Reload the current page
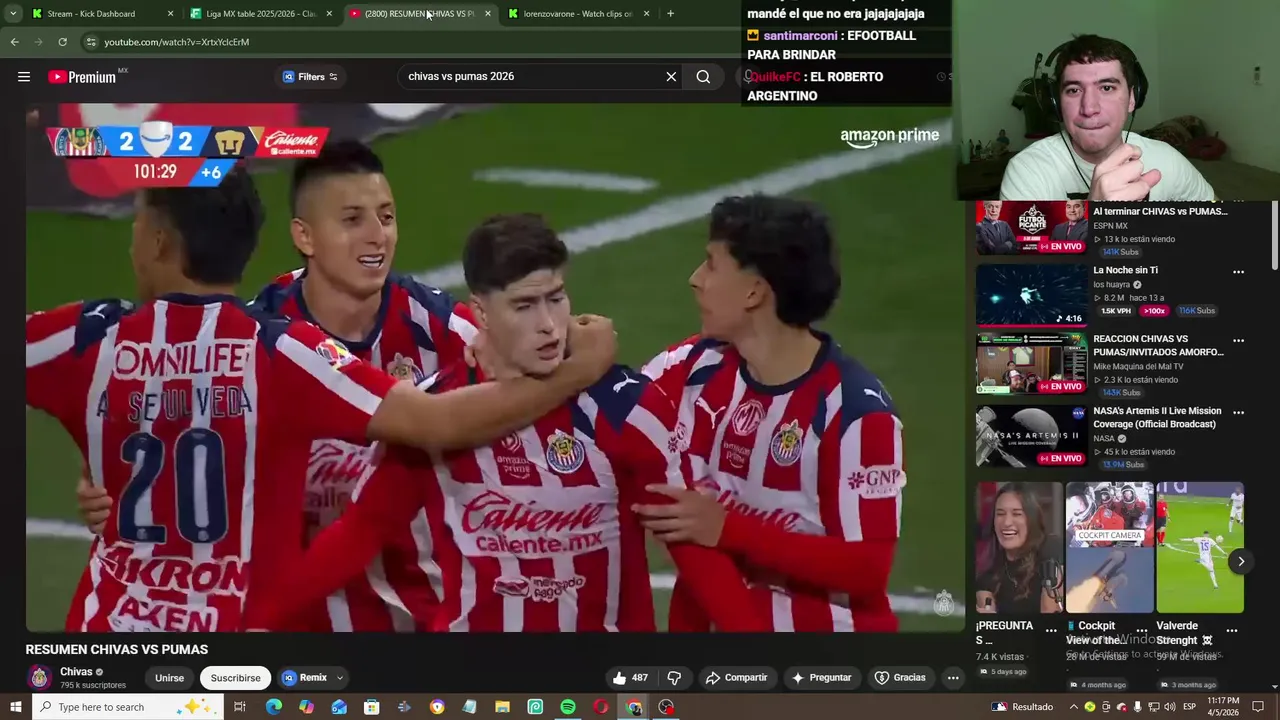1280x720 pixels. click(62, 42)
